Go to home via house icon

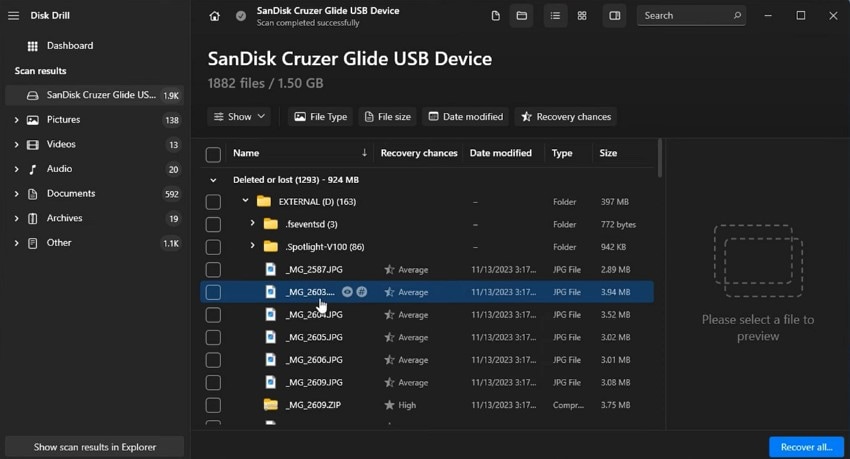(215, 16)
